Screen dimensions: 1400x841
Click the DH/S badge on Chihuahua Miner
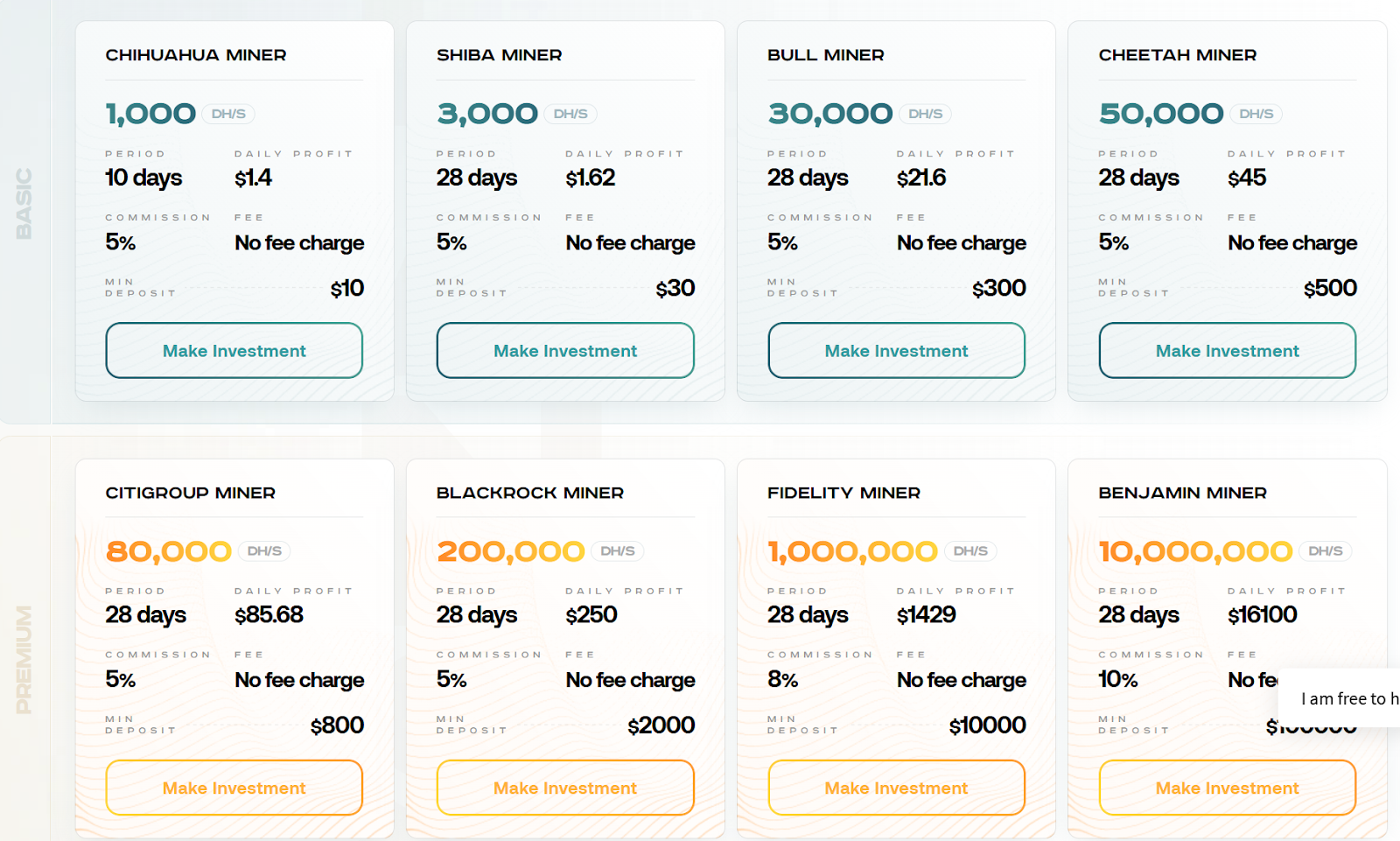click(x=228, y=114)
